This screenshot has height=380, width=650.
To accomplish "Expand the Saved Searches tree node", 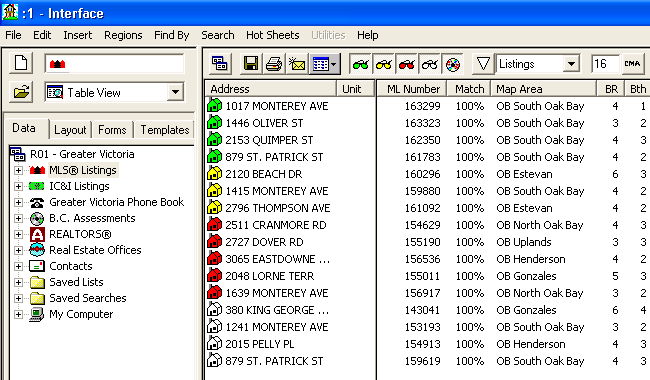I will pos(18,298).
